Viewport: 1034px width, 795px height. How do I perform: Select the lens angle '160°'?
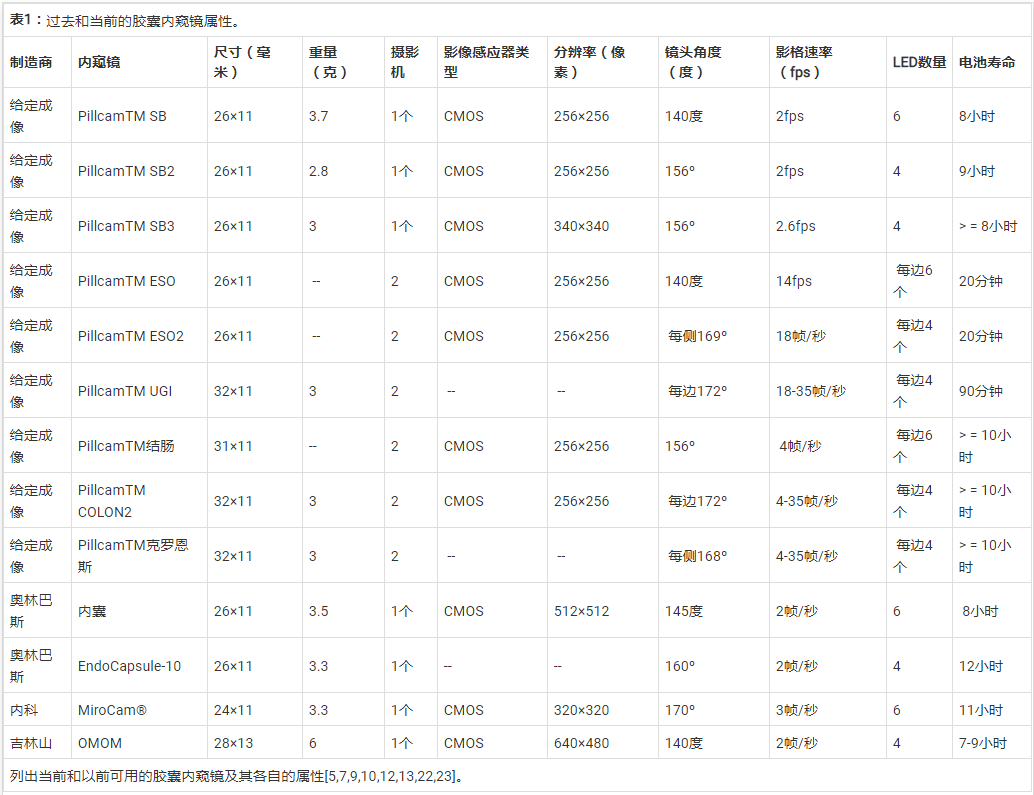pyautogui.click(x=679, y=666)
